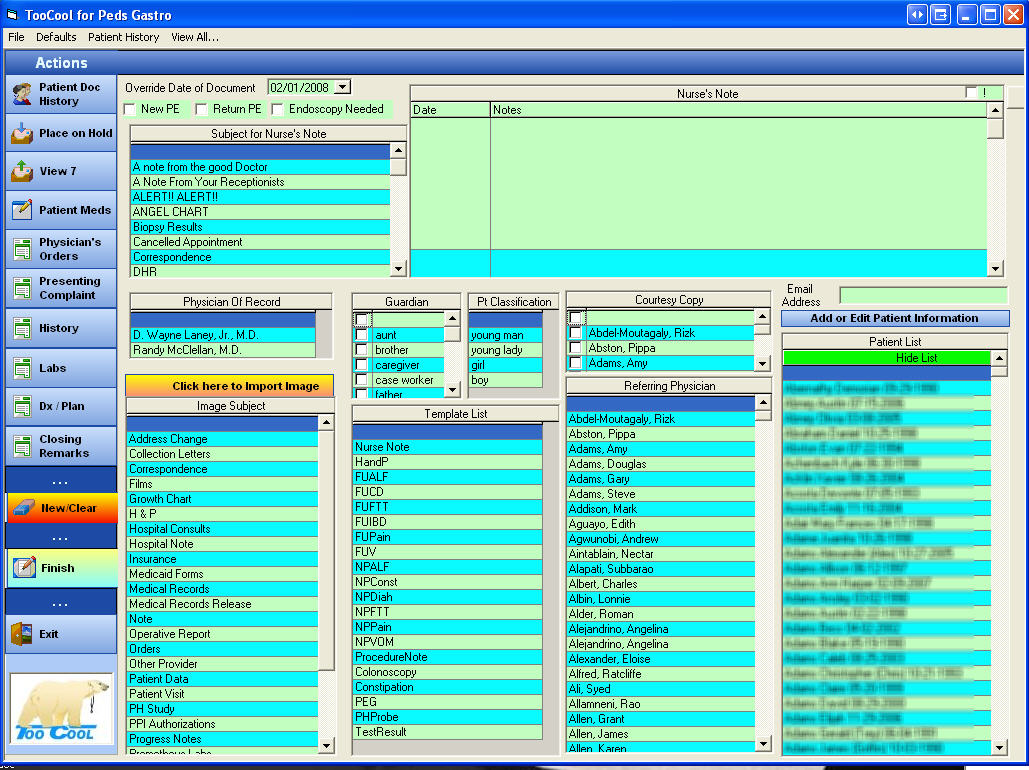Click Physician's Orders form icon

point(22,249)
